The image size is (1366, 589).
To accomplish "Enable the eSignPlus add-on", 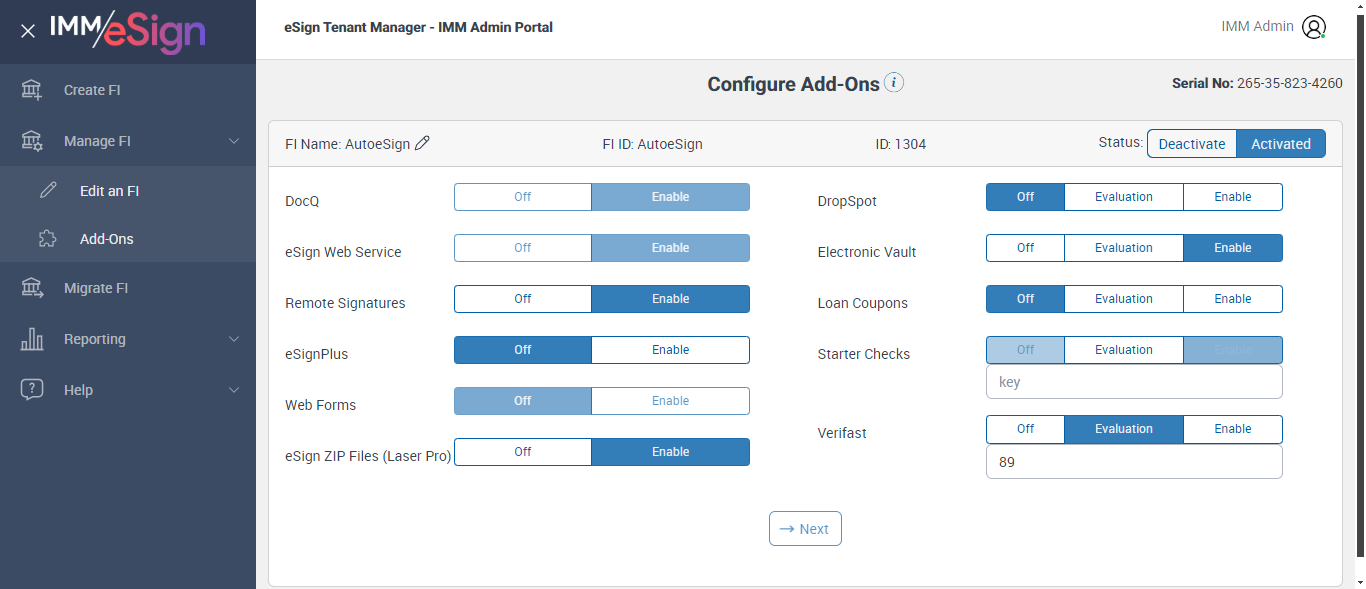I will [x=670, y=350].
